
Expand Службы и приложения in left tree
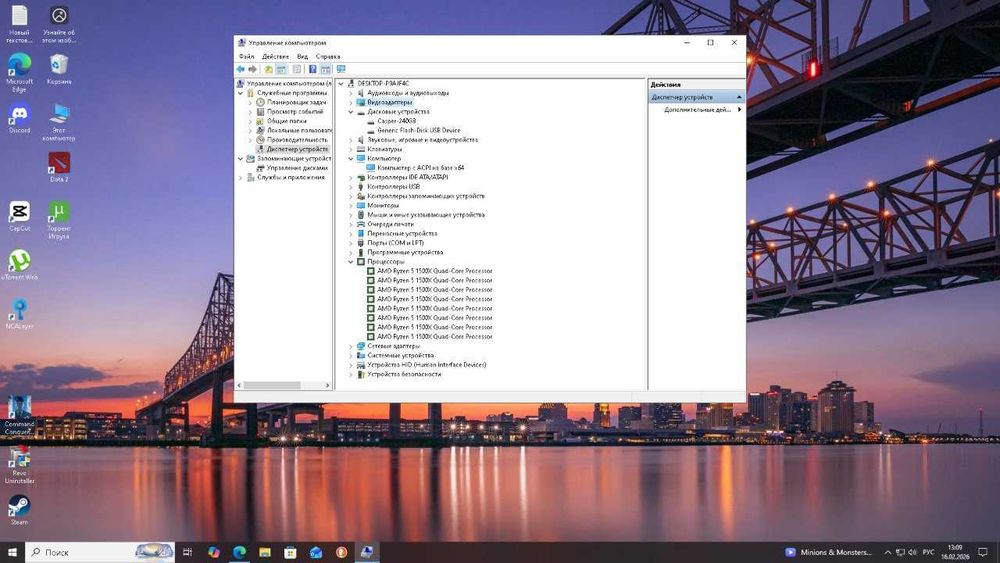[x=241, y=178]
